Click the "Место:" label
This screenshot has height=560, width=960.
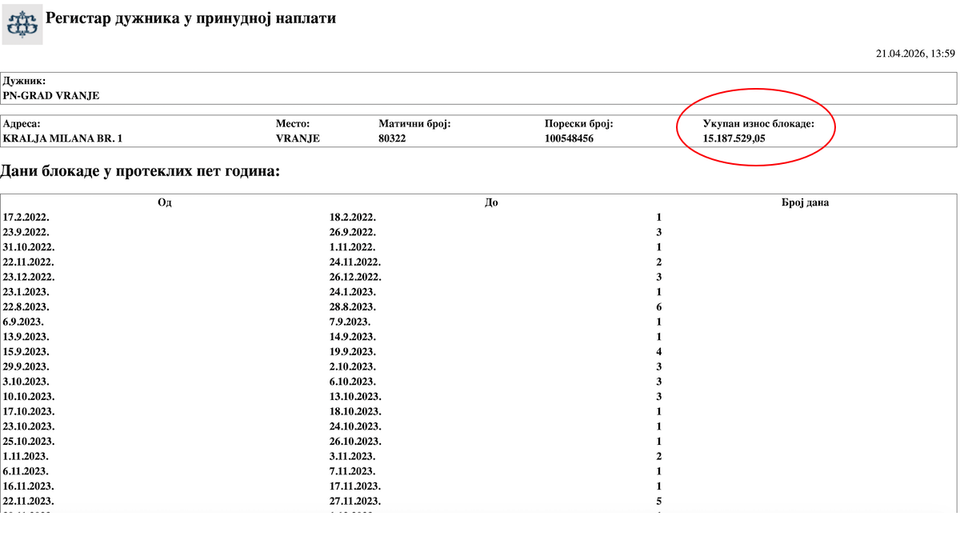pyautogui.click(x=293, y=124)
